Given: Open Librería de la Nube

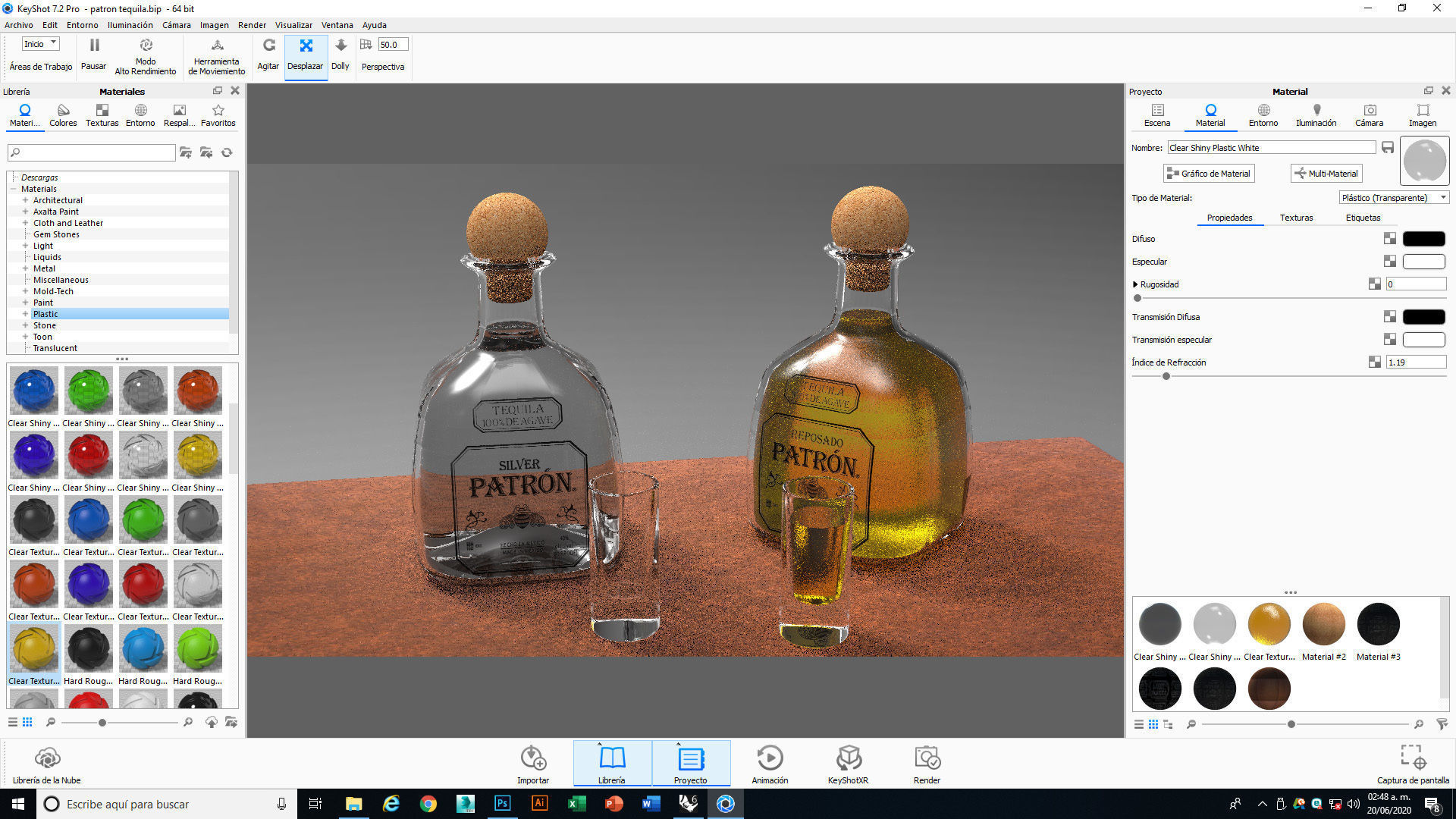Looking at the screenshot, I should point(47,764).
